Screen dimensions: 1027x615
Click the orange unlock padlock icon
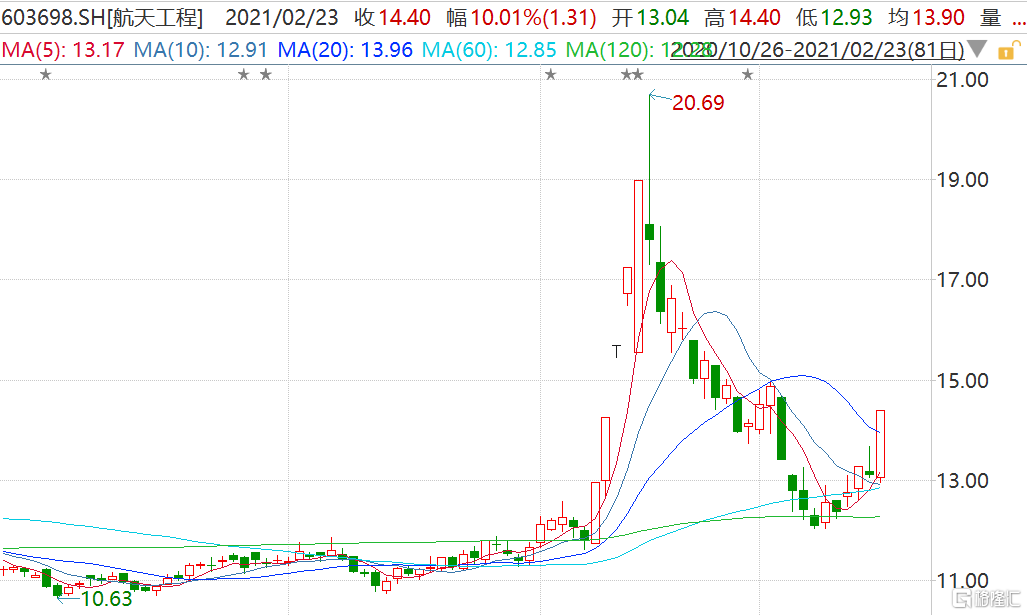pyautogui.click(x=1009, y=50)
